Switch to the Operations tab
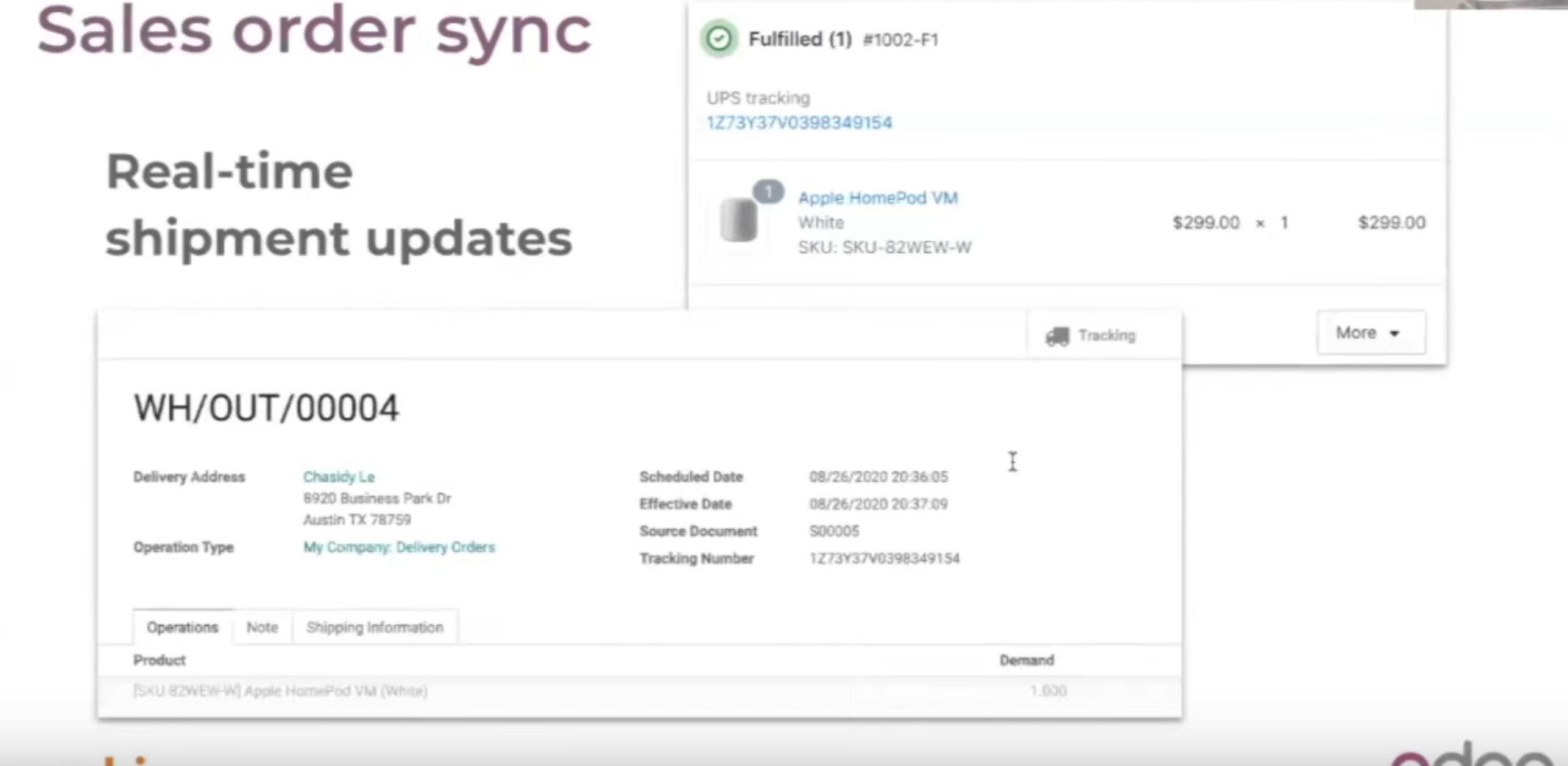1568x766 pixels. 183,627
